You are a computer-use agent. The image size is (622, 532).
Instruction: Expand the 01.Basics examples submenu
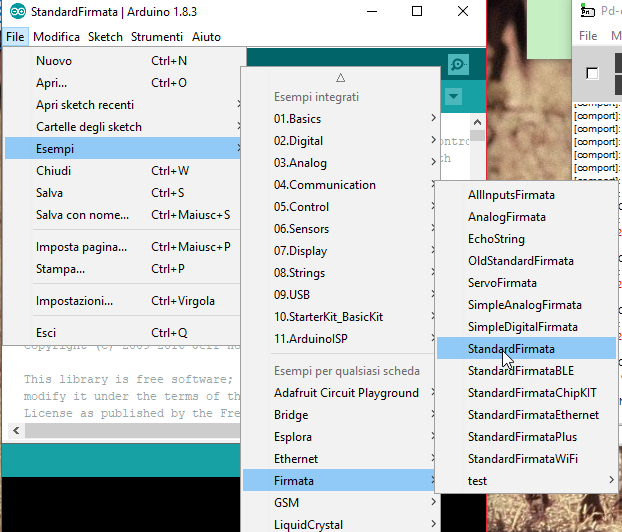coord(340,119)
